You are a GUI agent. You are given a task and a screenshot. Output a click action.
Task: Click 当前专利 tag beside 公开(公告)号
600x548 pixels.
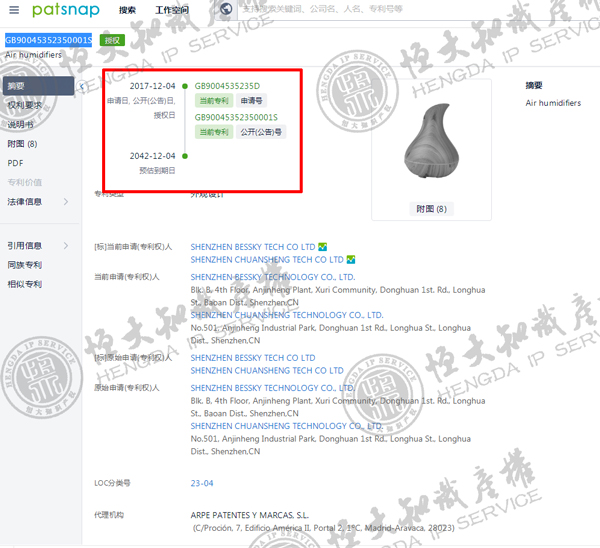pyautogui.click(x=214, y=132)
